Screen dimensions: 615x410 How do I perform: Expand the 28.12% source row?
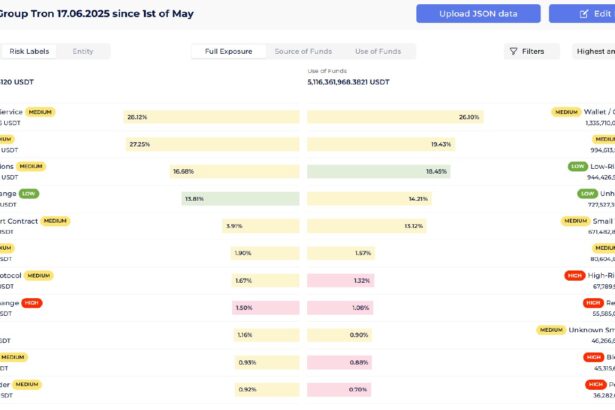pos(211,117)
